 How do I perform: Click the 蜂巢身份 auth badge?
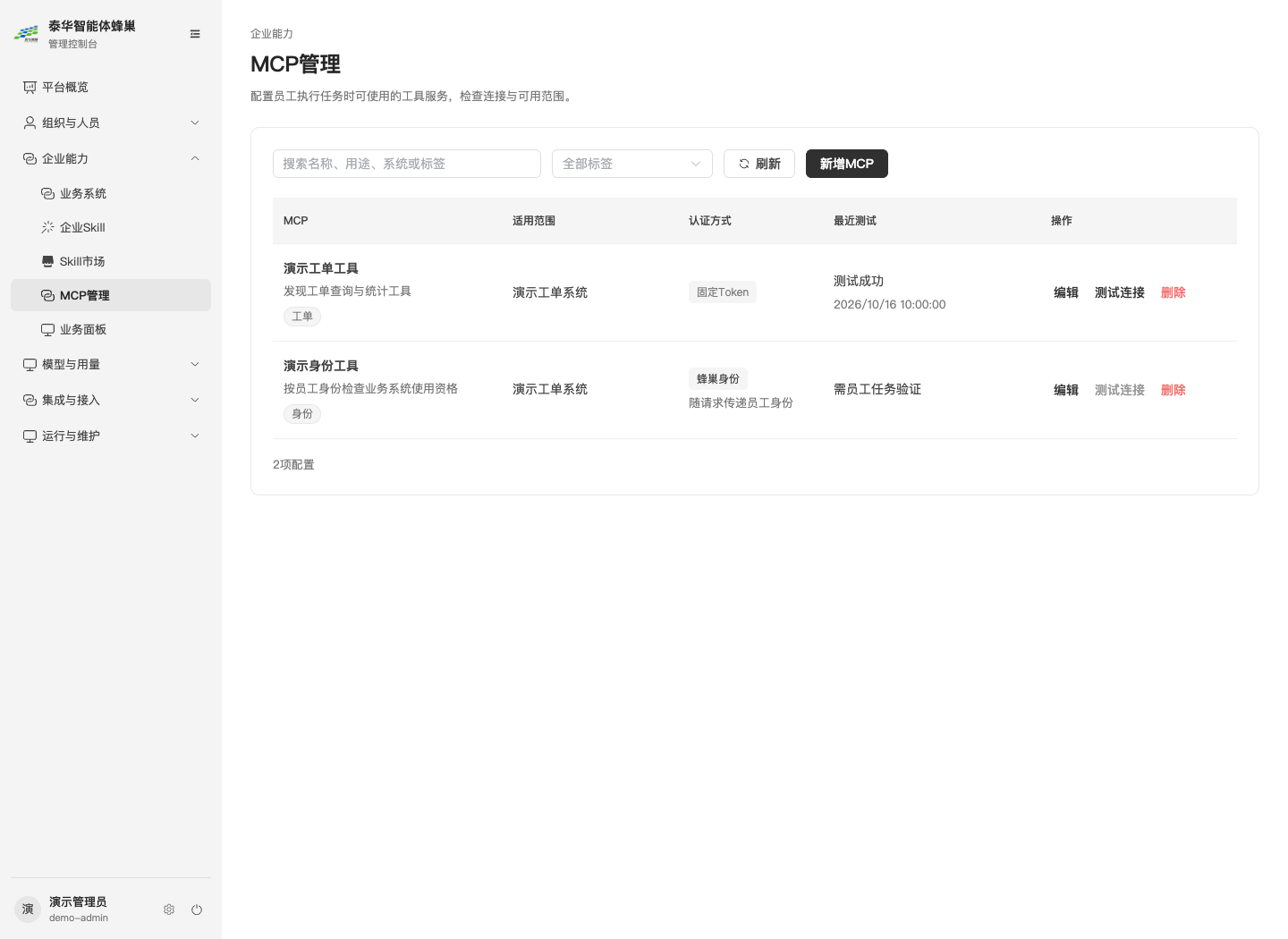pos(718,379)
